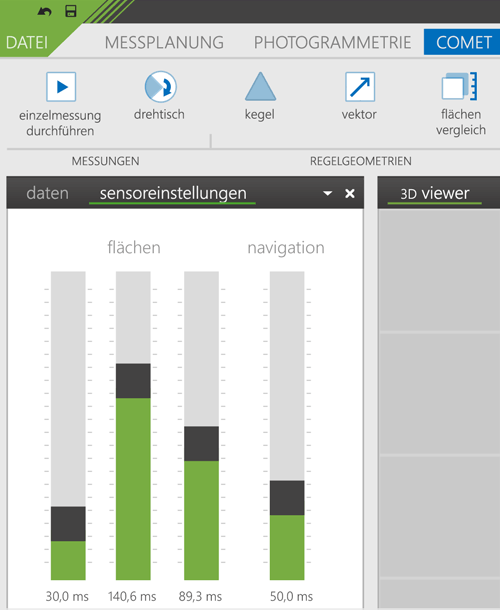Image resolution: width=500 pixels, height=610 pixels.
Task: Click the MESSUNGEN group label
Action: pos(105,161)
